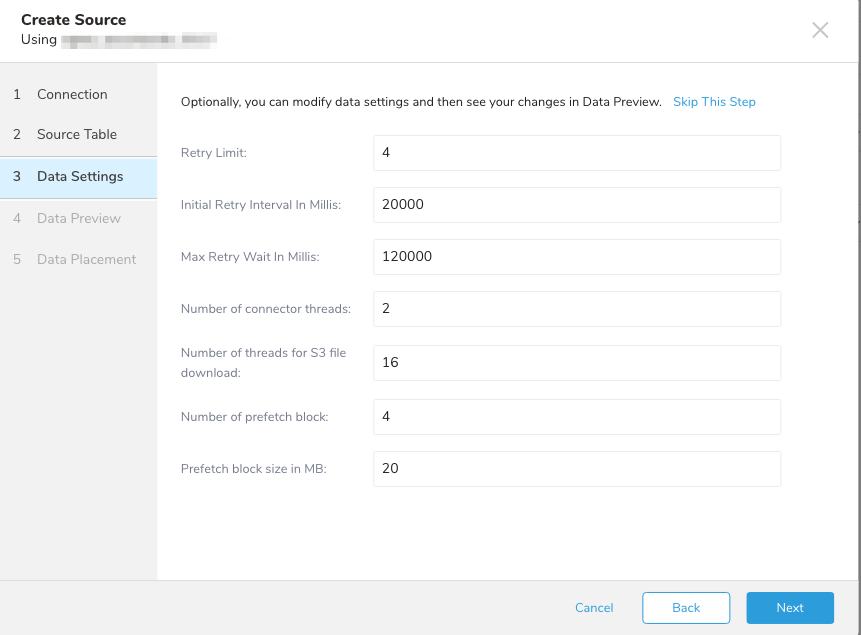Proceed with the Next button
Viewport: 861px width, 635px height.
pyautogui.click(x=789, y=608)
